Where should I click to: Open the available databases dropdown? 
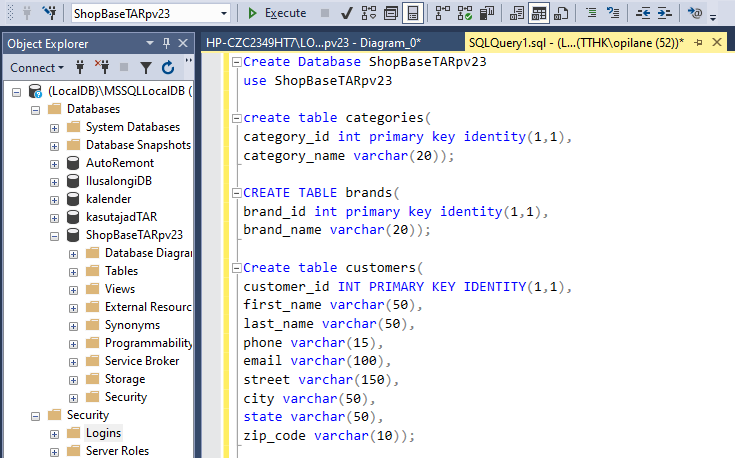pyautogui.click(x=223, y=13)
